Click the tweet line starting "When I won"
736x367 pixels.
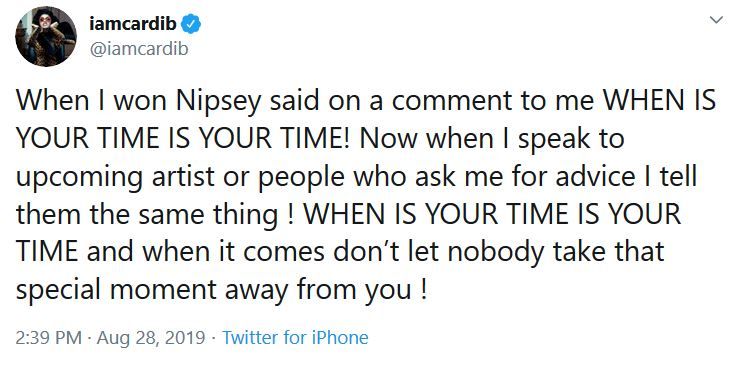[366, 103]
